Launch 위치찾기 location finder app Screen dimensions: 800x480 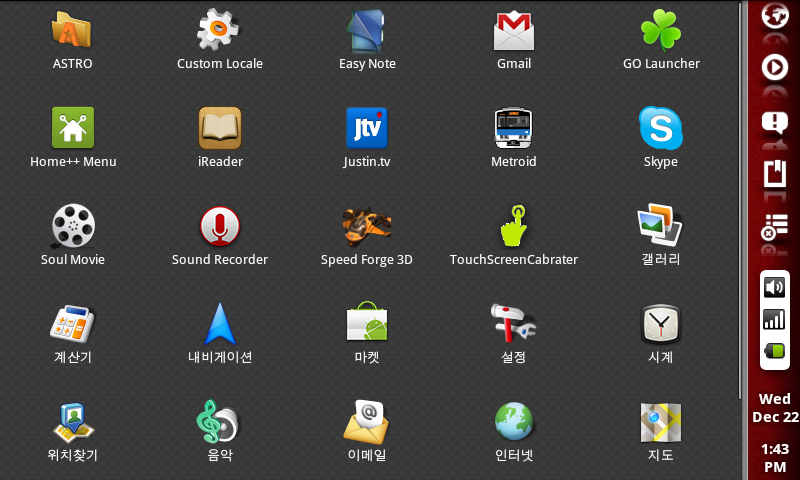[x=73, y=422]
